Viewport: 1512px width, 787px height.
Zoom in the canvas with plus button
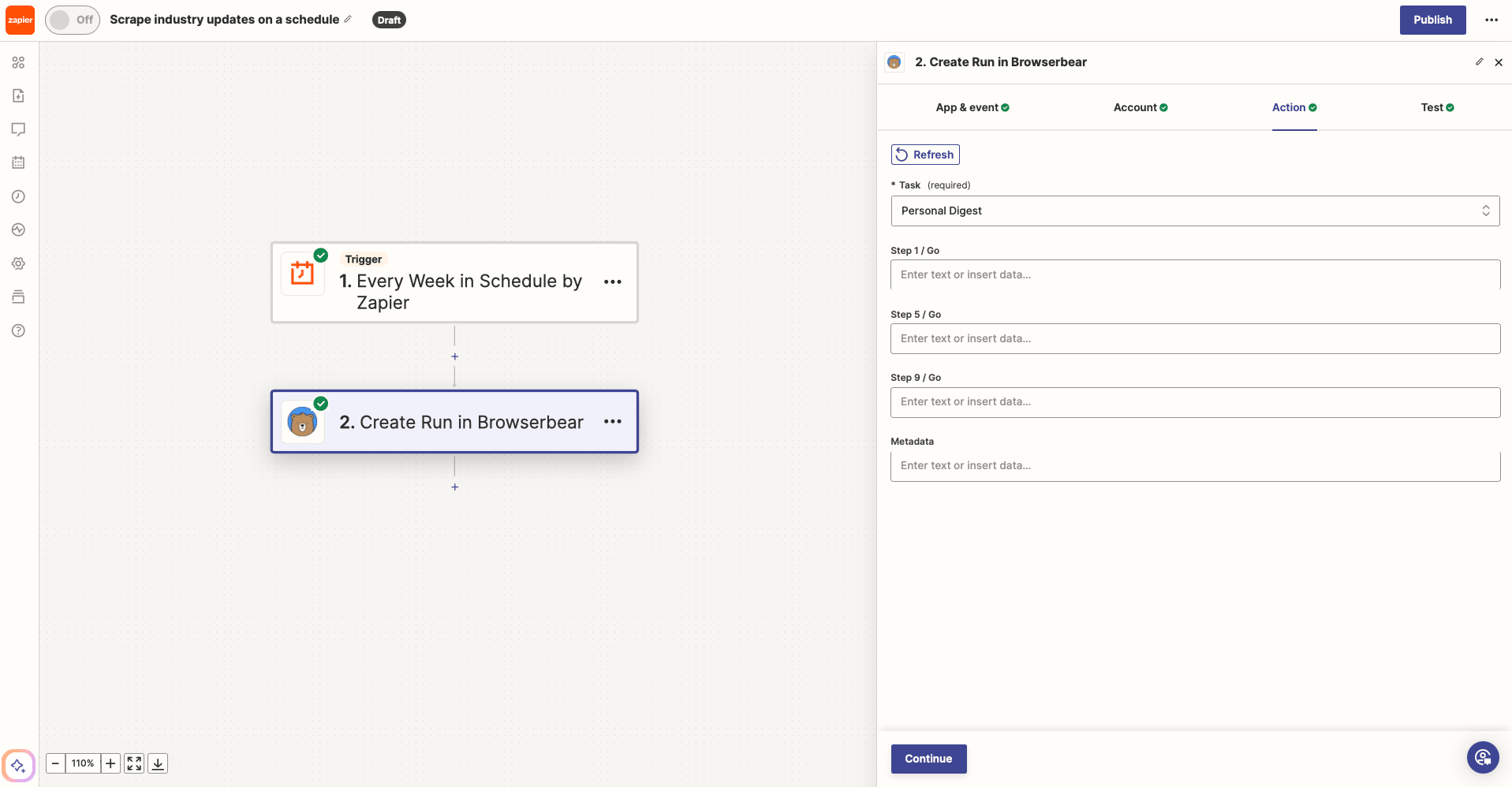110,763
